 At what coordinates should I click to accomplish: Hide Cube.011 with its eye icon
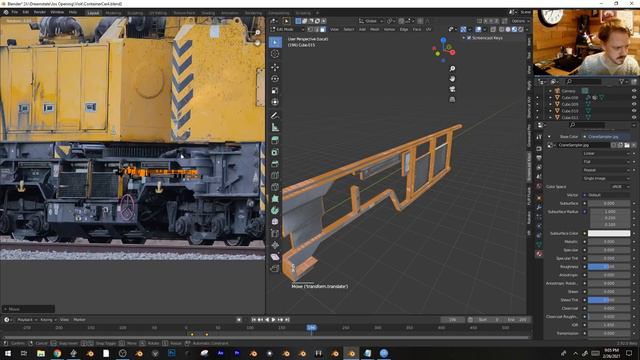[x=634, y=117]
